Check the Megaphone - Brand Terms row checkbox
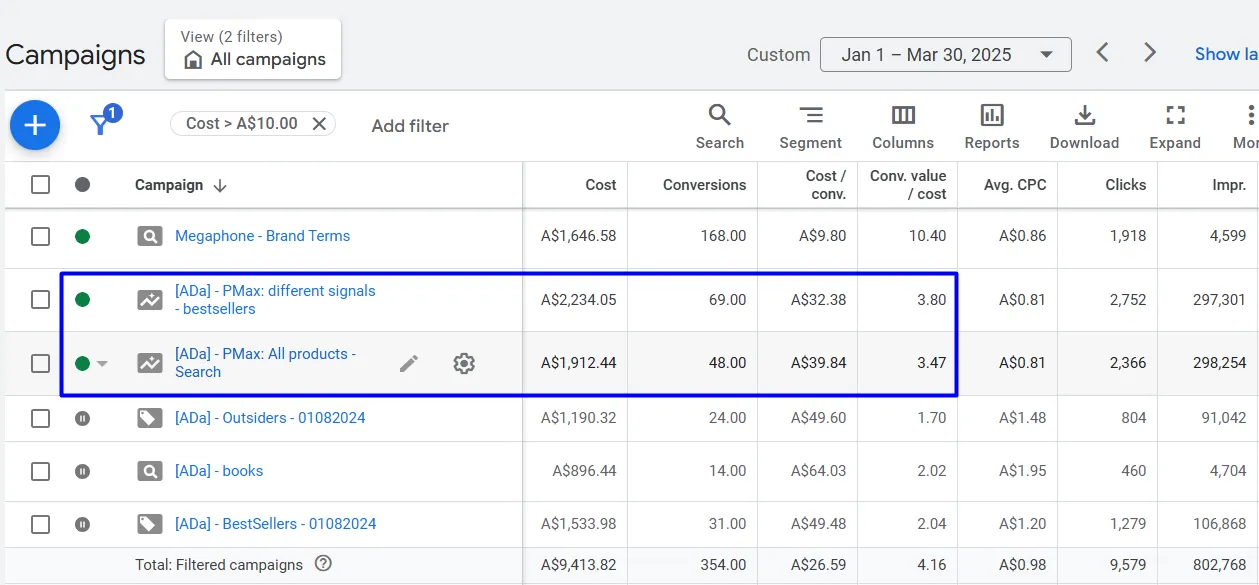This screenshot has width=1259, height=585. 40,236
